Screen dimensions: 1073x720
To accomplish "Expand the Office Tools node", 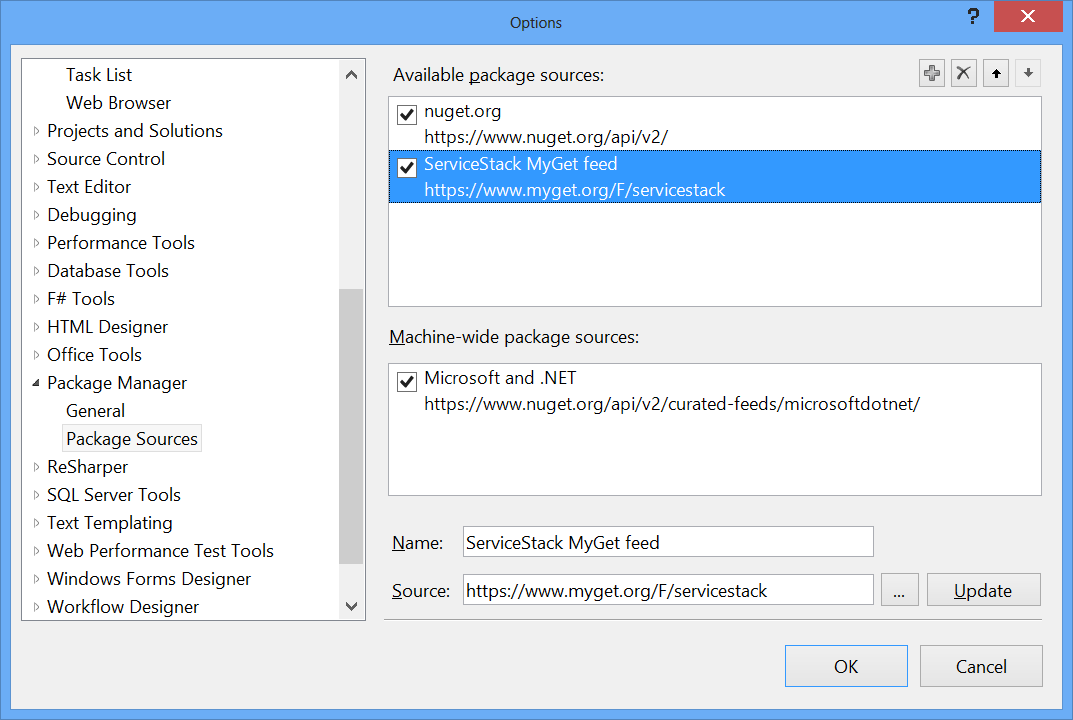I will [x=36, y=355].
